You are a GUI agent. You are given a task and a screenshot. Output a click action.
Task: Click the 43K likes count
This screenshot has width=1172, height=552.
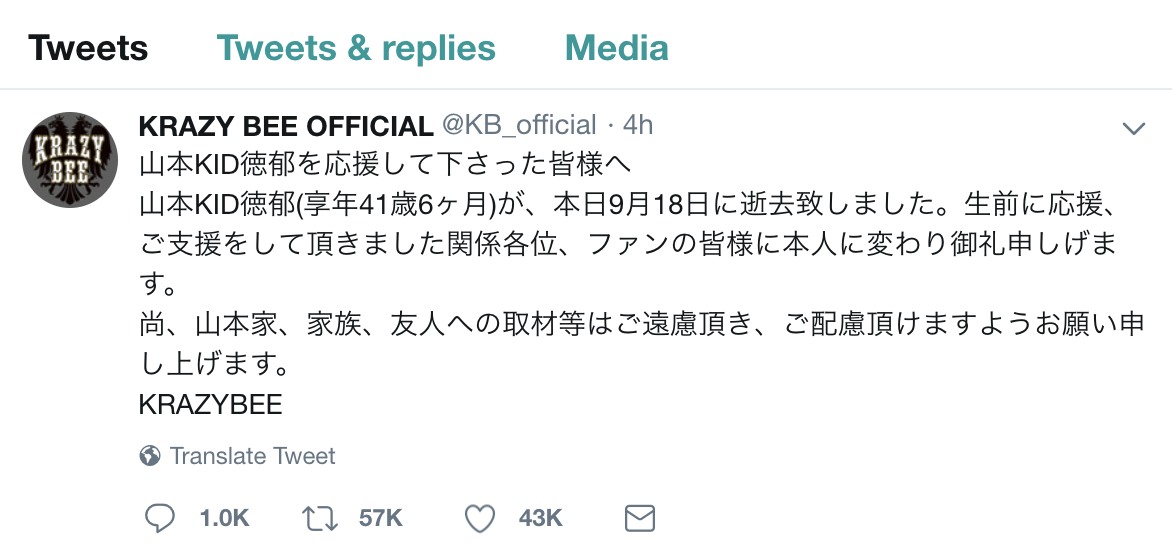pyautogui.click(x=541, y=518)
